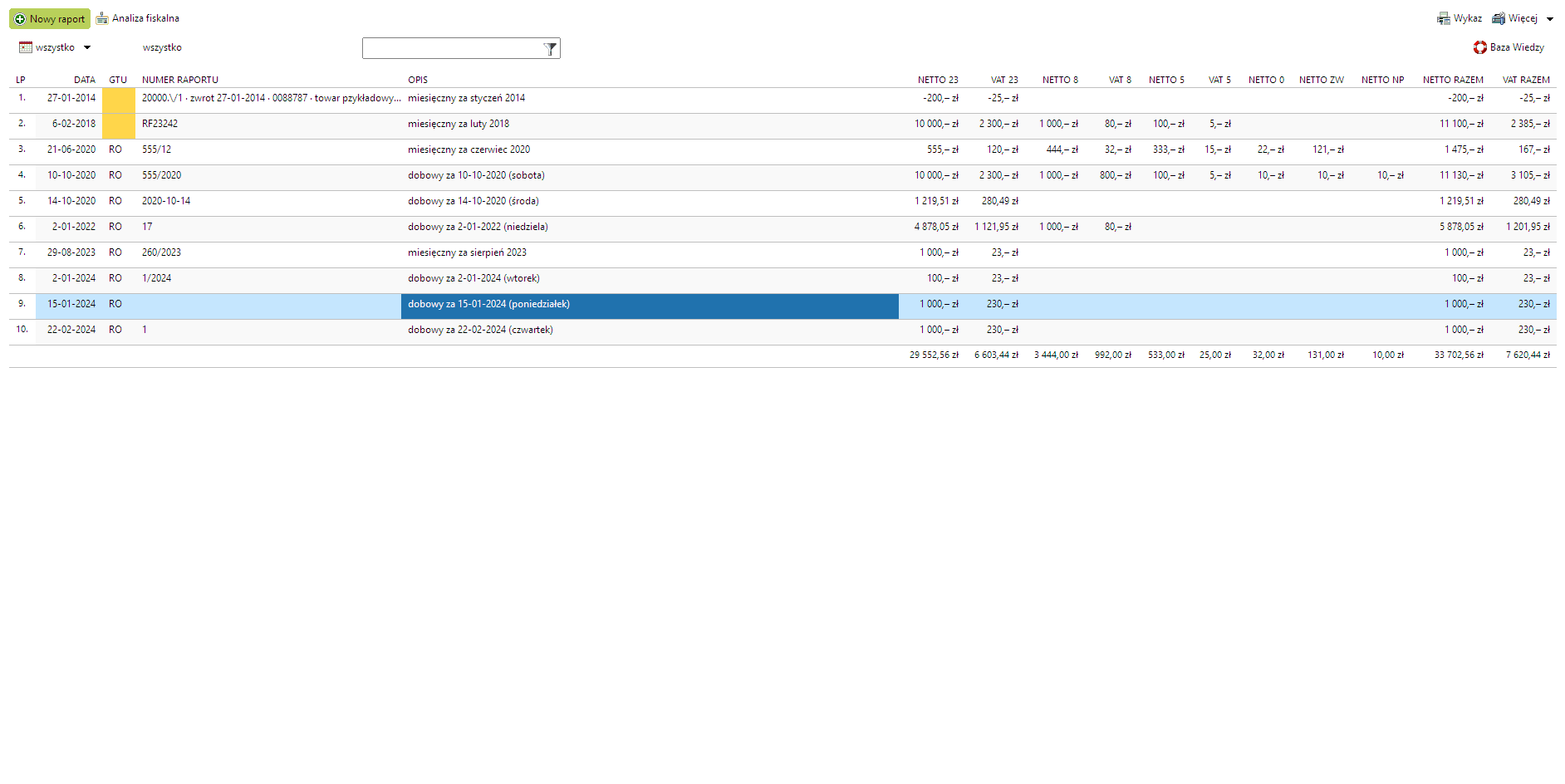Click the green plus icon for Nowy raport
The width and height of the screenshot is (1565, 784).
20,19
